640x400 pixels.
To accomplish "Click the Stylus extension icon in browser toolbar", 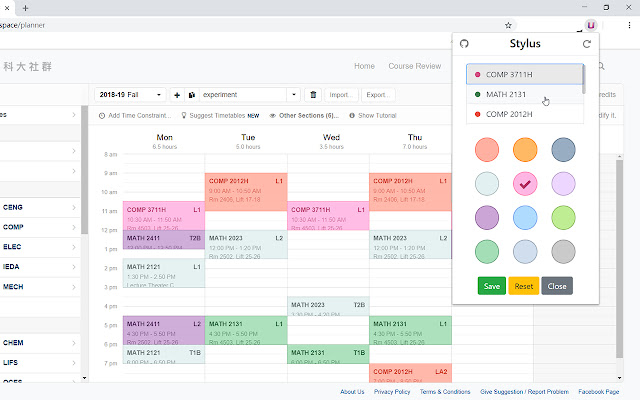I will 591,25.
